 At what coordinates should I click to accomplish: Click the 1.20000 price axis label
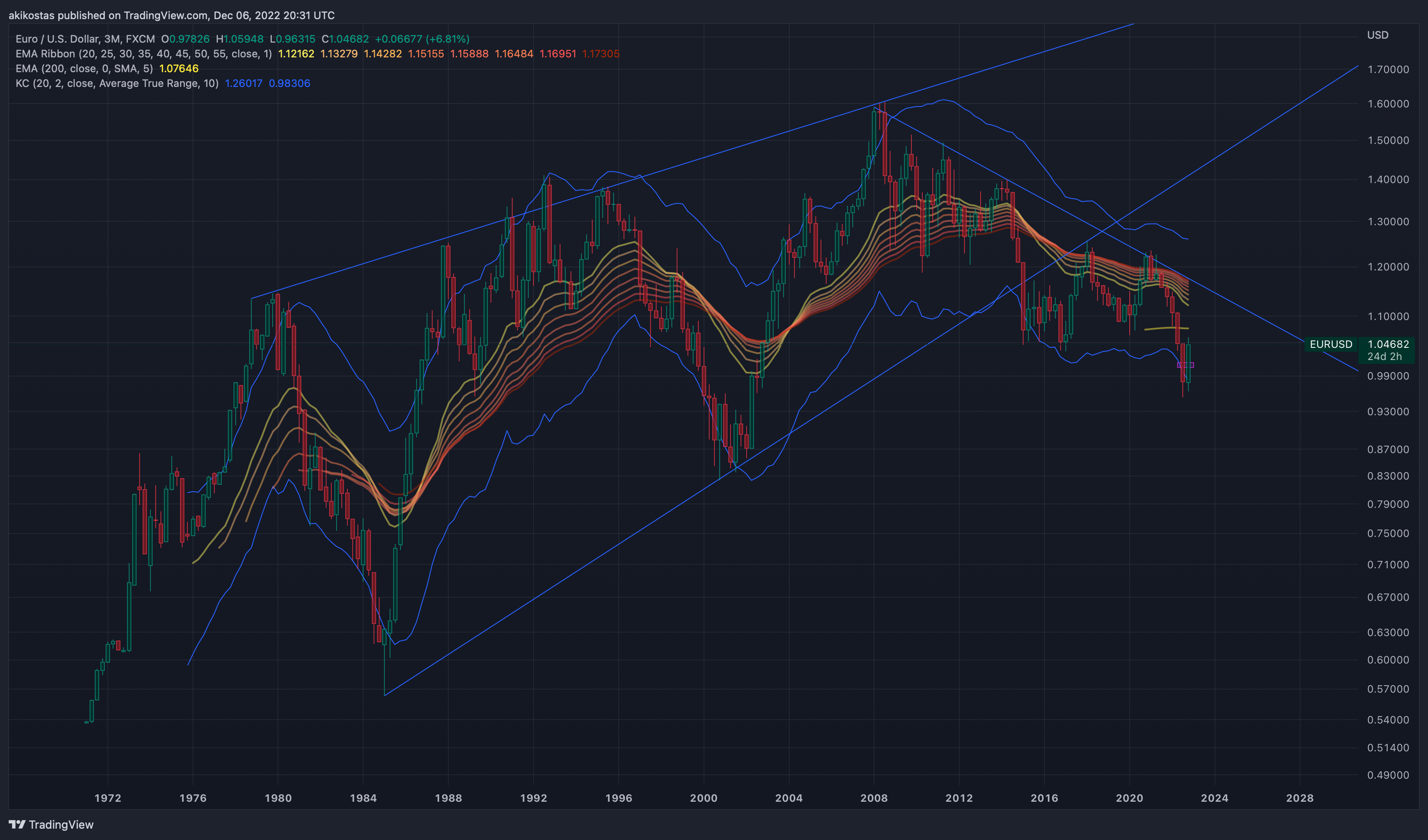(1388, 267)
